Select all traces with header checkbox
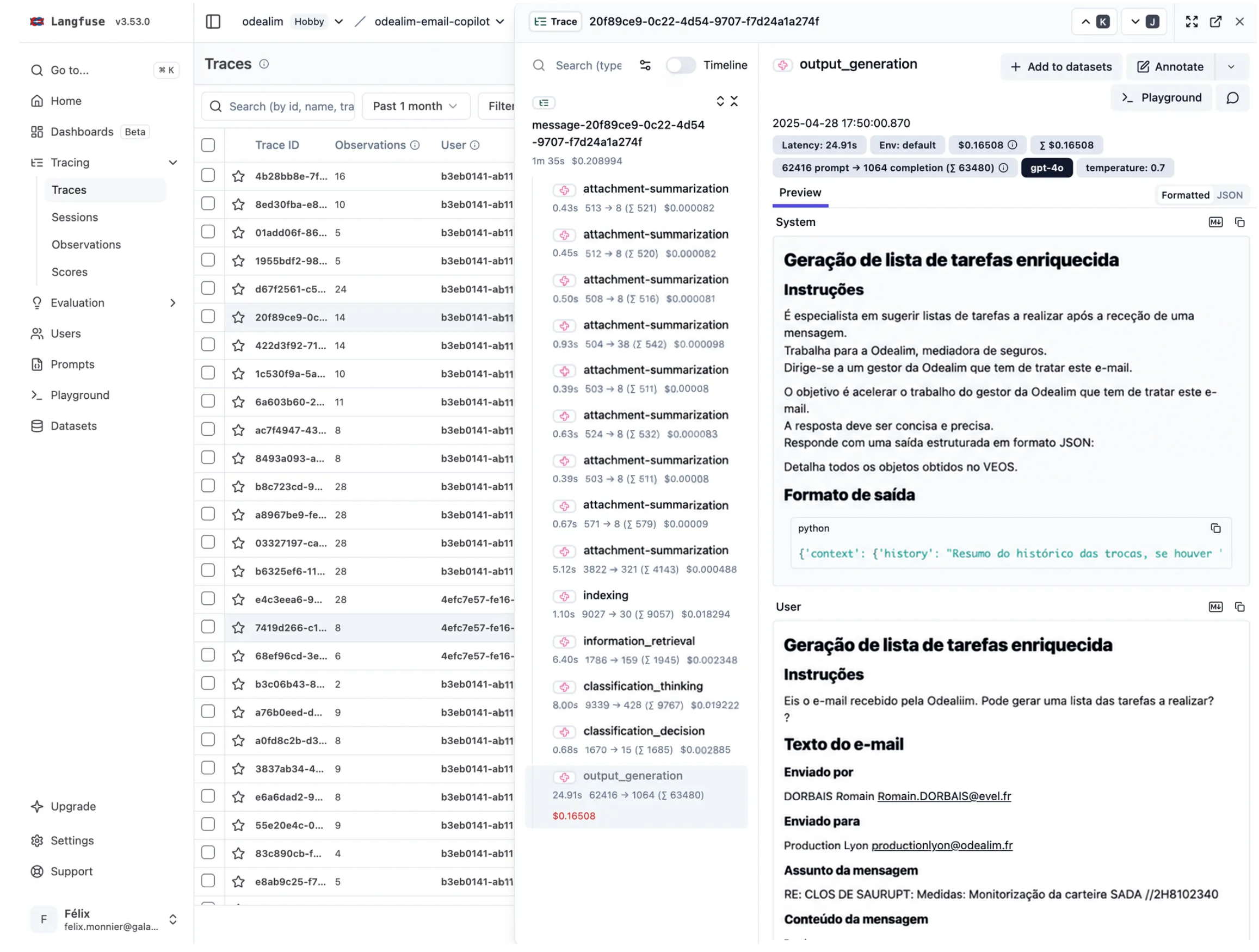1259x952 pixels. [x=208, y=145]
